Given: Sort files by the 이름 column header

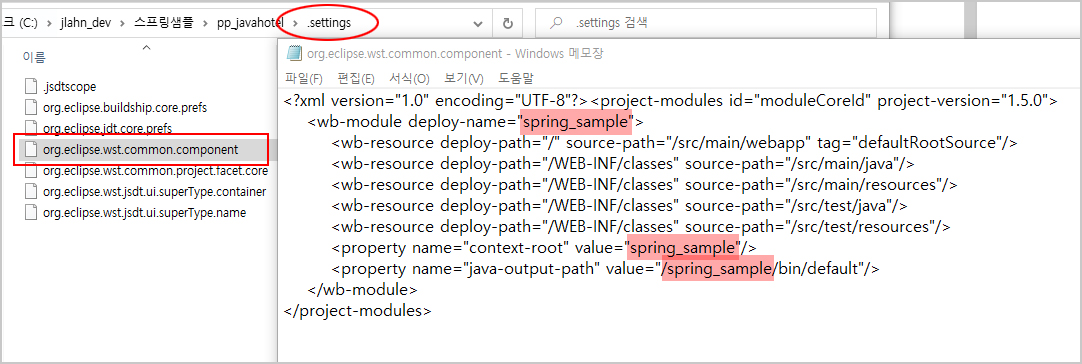Looking at the screenshot, I should 35,57.
